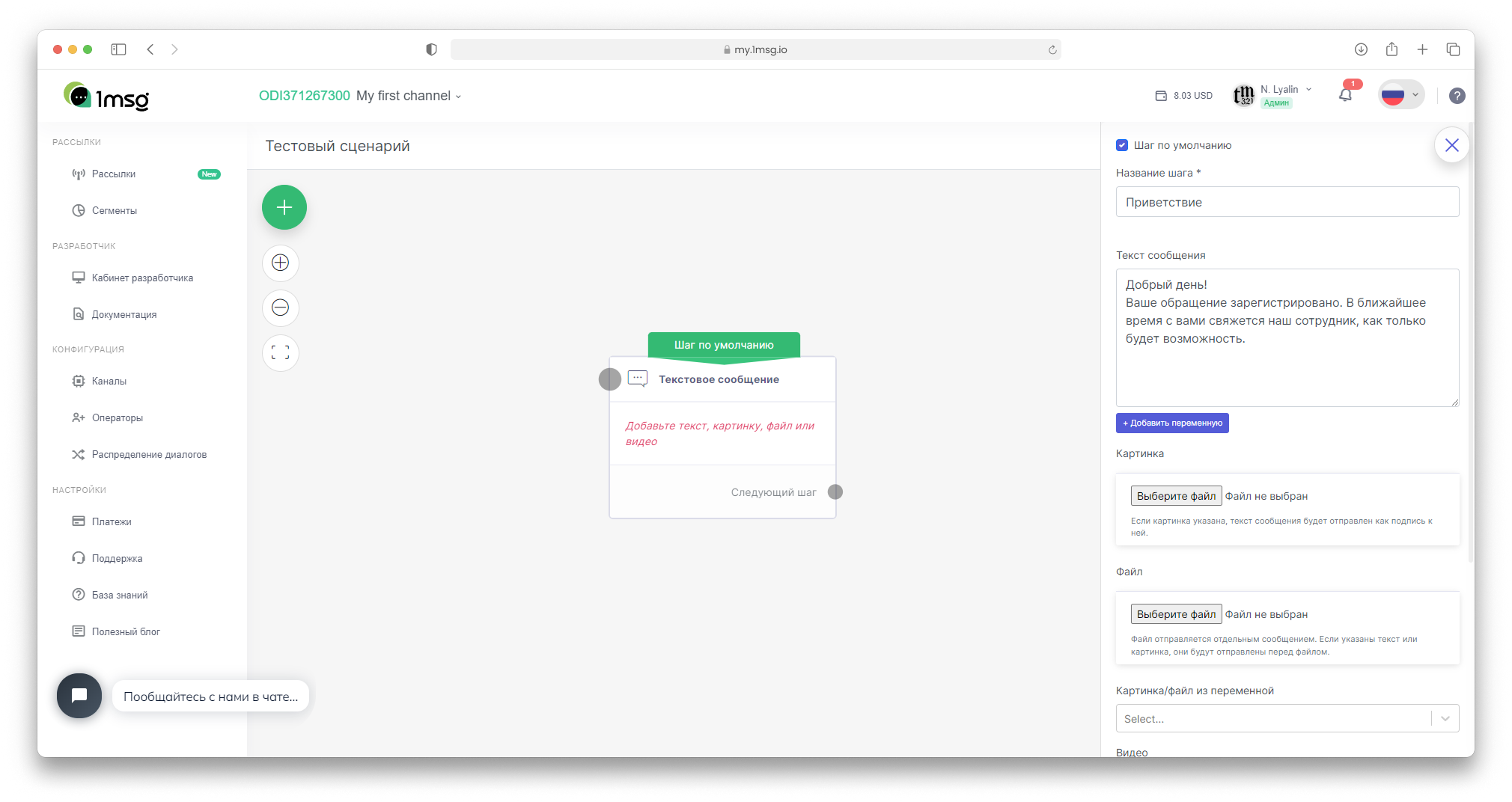Image resolution: width=1512 pixels, height=802 pixels.
Task: Zoom in on the scenario canvas
Action: point(280,263)
